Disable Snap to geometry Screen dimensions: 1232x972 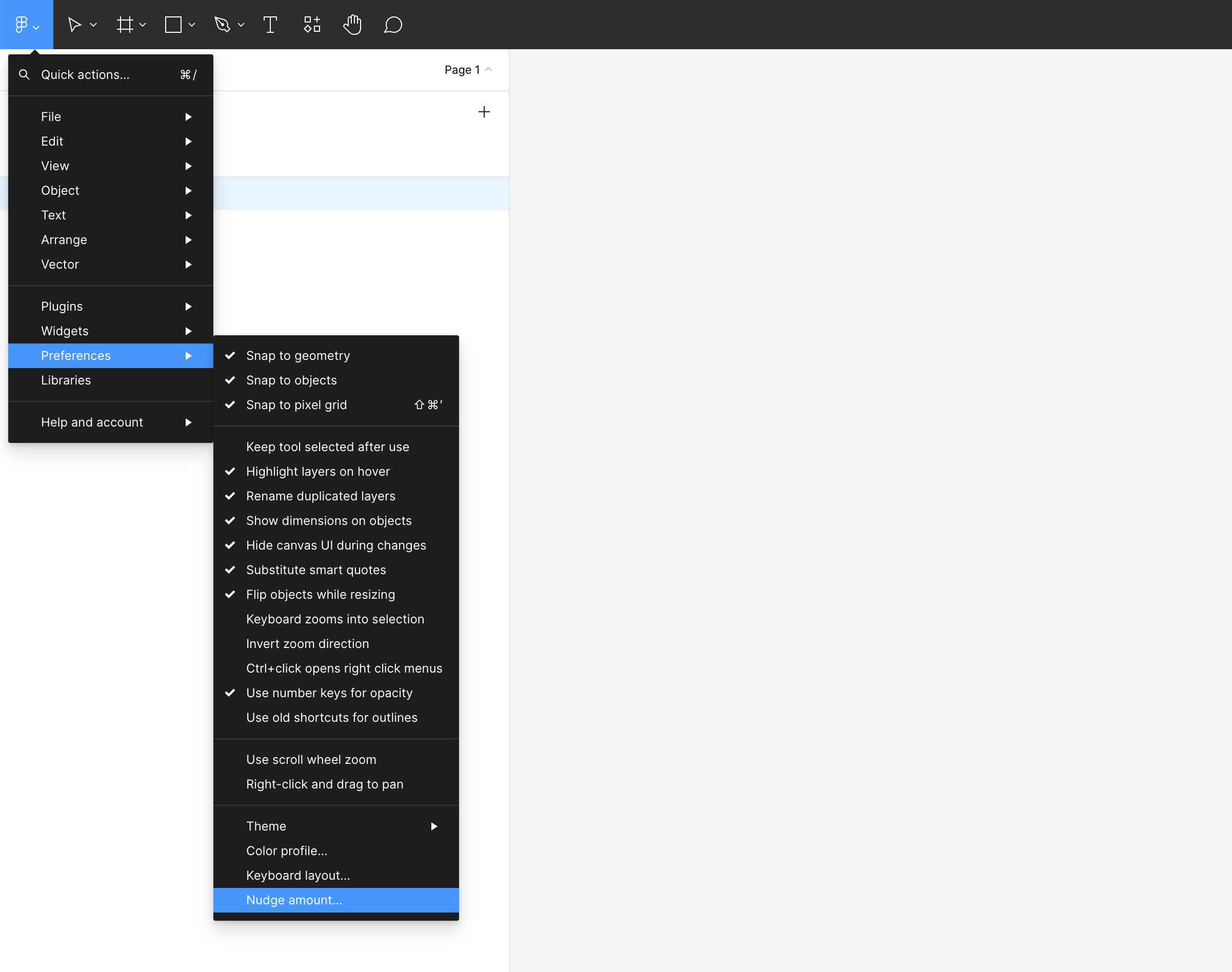[298, 356]
